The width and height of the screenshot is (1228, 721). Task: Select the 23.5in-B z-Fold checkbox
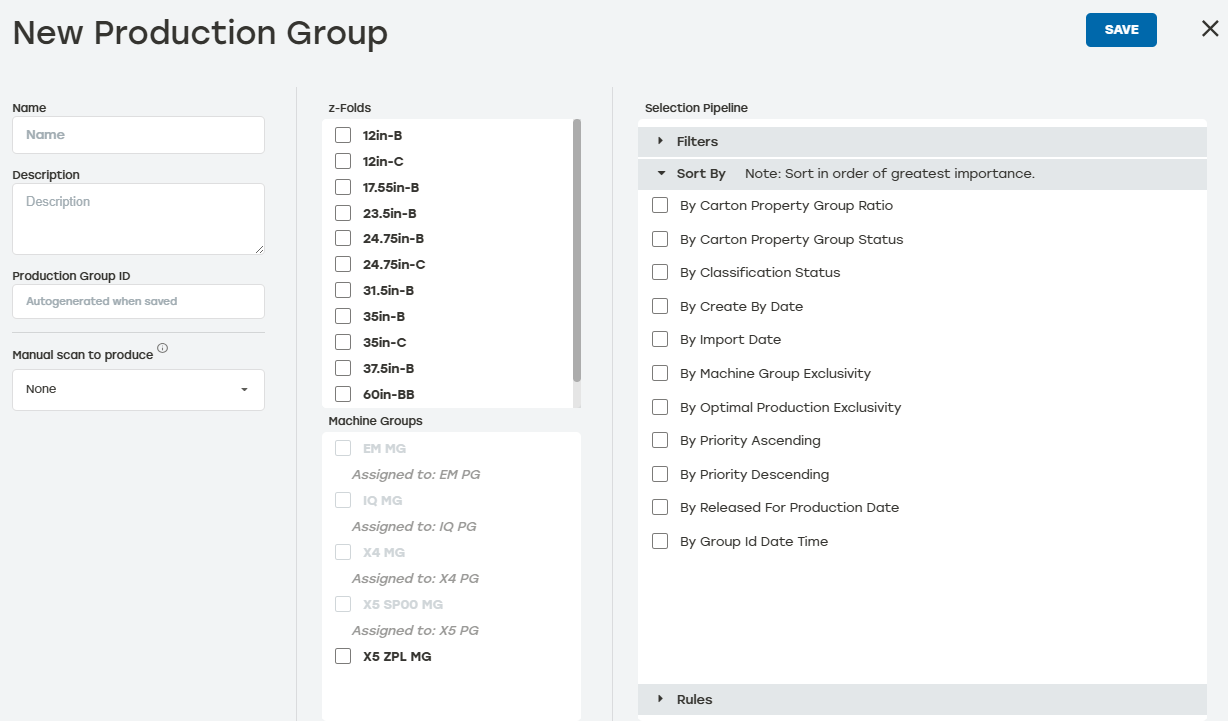(x=343, y=213)
